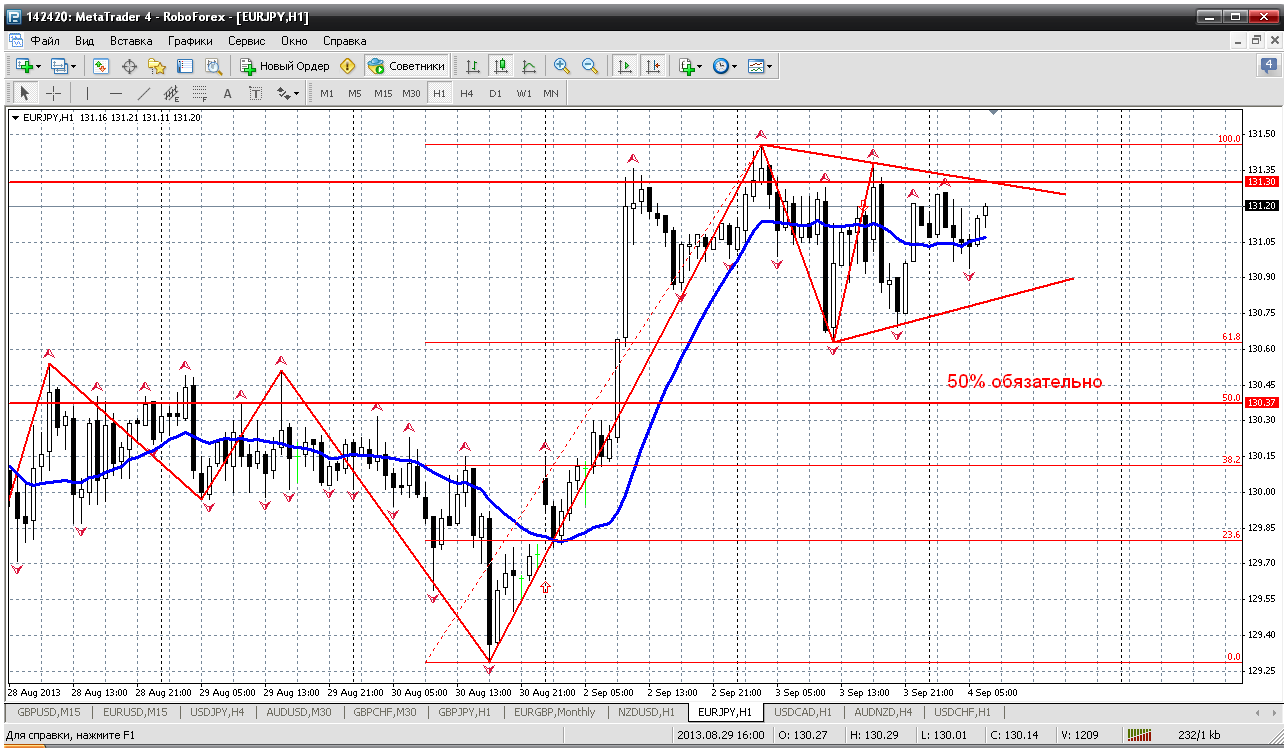The image size is (1288, 748).
Task: Switch timeframe to M5
Action: tap(355, 93)
